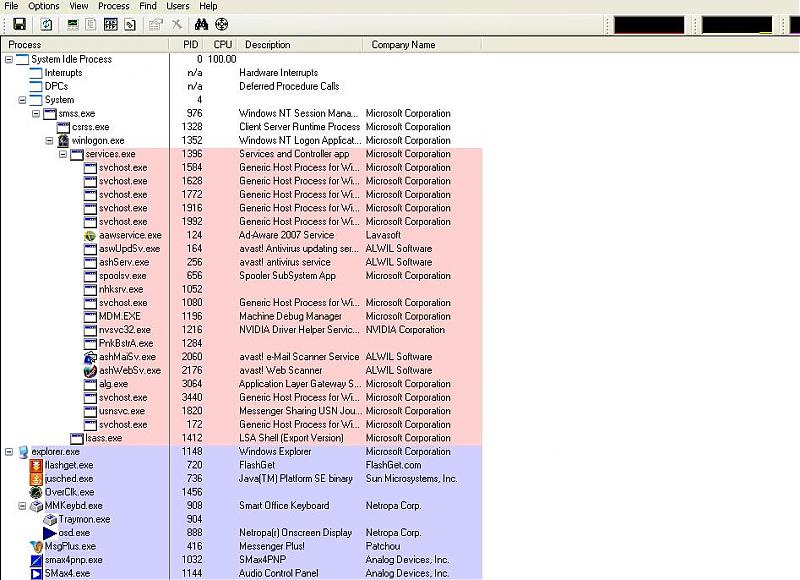The height and width of the screenshot is (580, 800).
Task: Select the nhksrv.exe process row
Action: [x=242, y=289]
